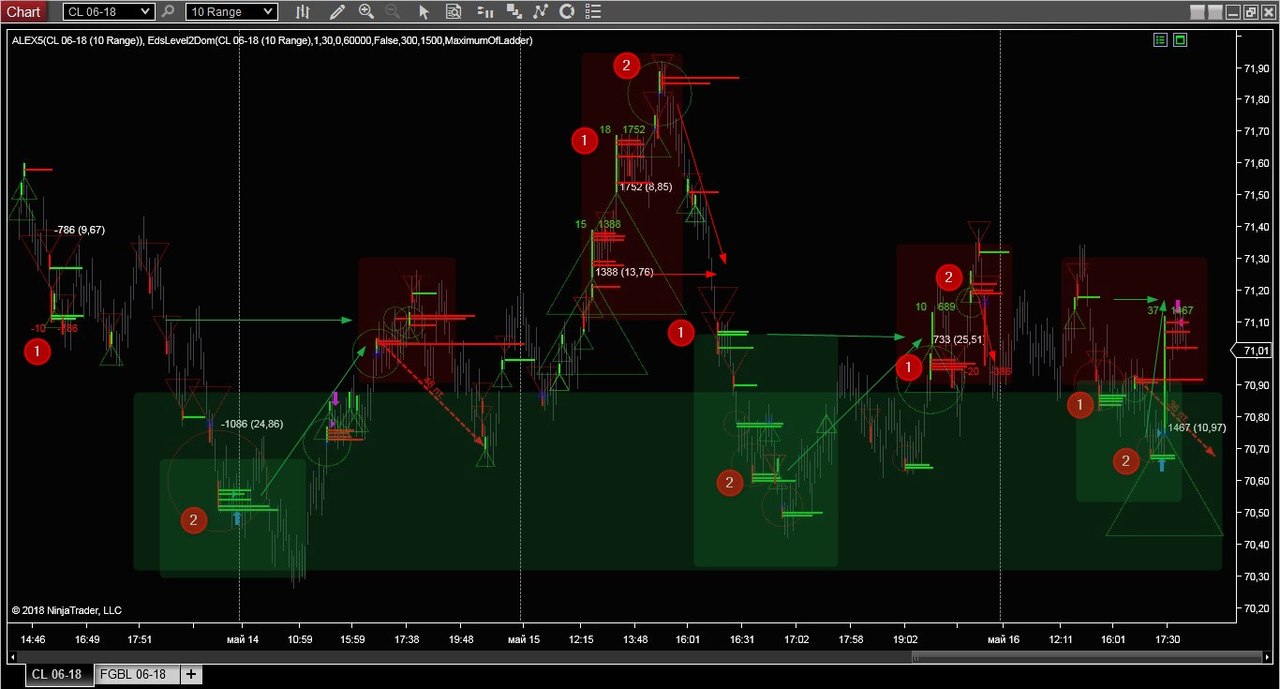The height and width of the screenshot is (689, 1280).
Task: Toggle the green list panel button on chart
Action: coord(1160,41)
